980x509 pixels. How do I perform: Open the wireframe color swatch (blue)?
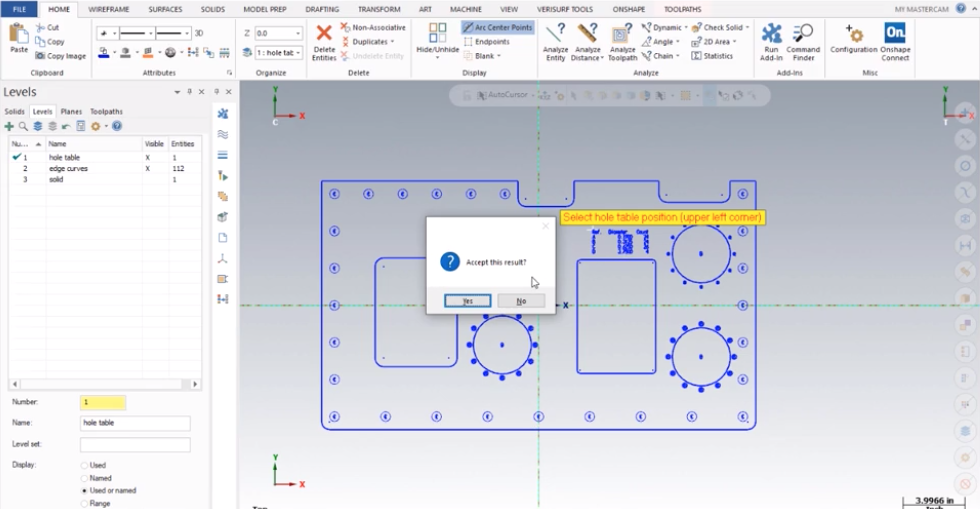(x=104, y=53)
